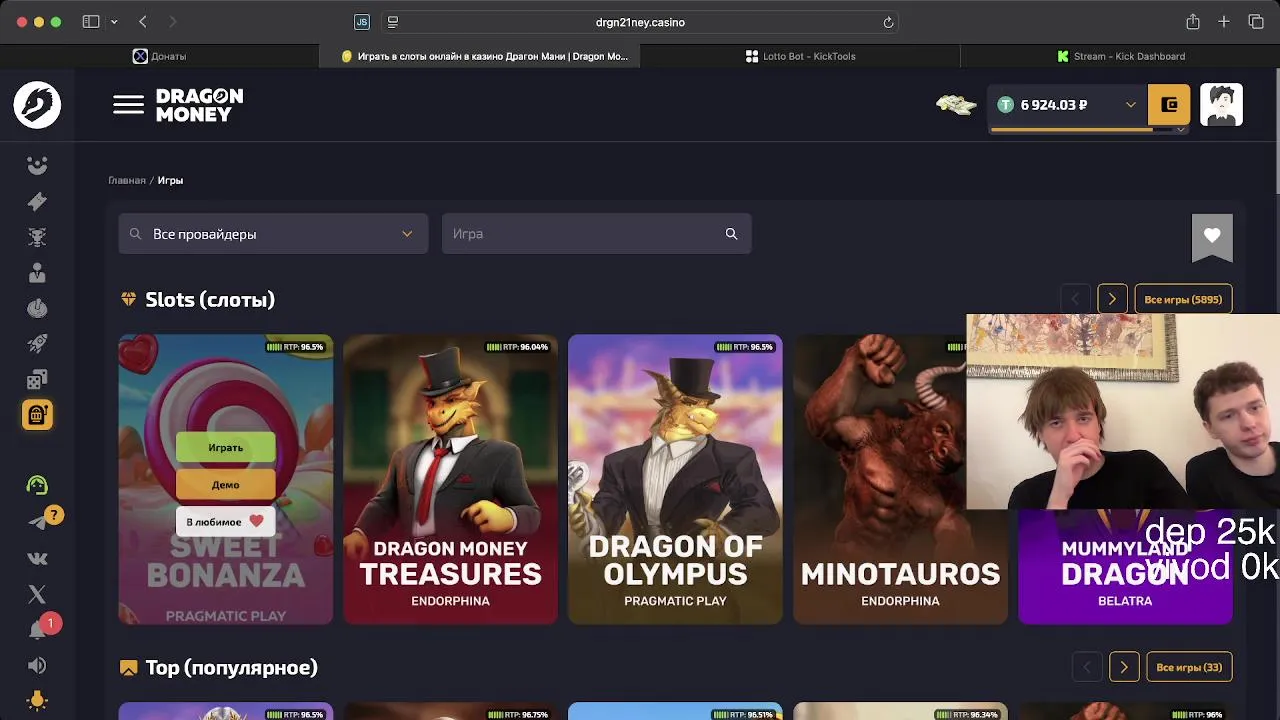This screenshot has height=720, width=1280.
Task: Toggle Safari sidebar button
Action: (91, 22)
